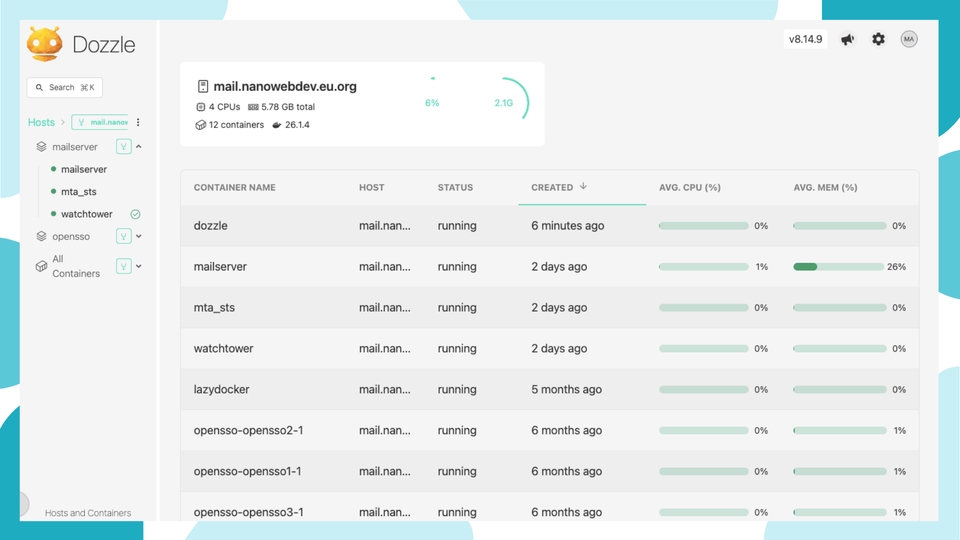Viewport: 960px width, 540px height.
Task: Sort by the Created column header
Action: pyautogui.click(x=552, y=187)
